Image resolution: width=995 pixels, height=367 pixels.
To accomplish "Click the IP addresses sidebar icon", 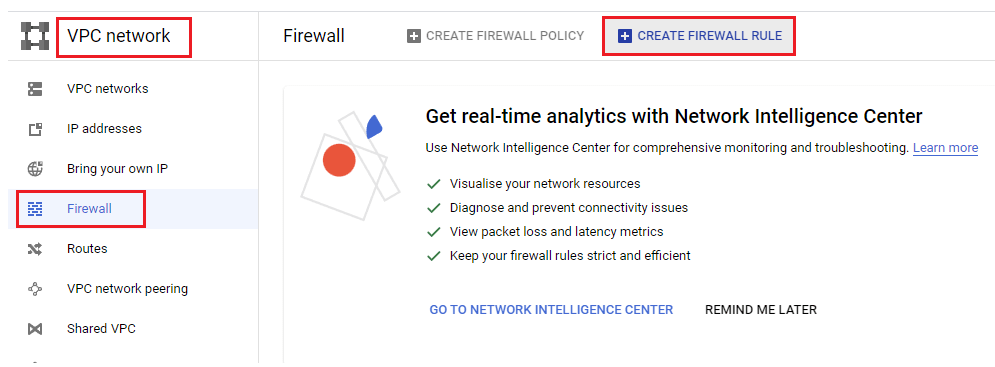I will [35, 130].
